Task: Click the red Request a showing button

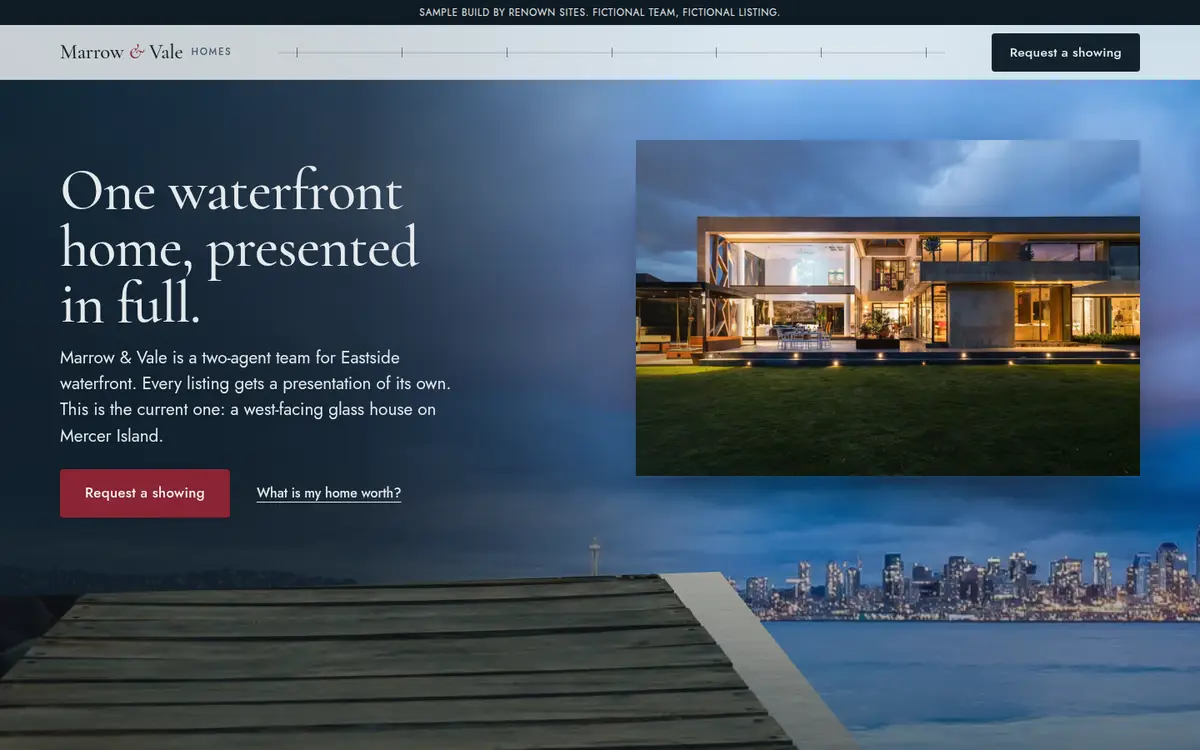Action: tap(145, 493)
